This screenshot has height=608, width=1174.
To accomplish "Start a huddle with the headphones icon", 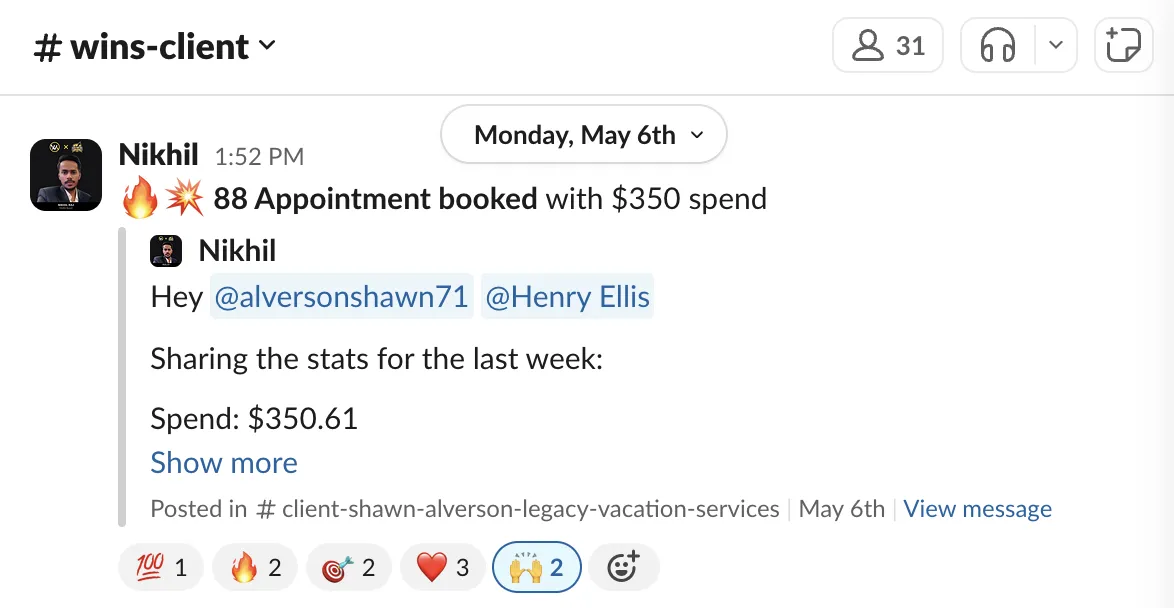I will 997,46.
